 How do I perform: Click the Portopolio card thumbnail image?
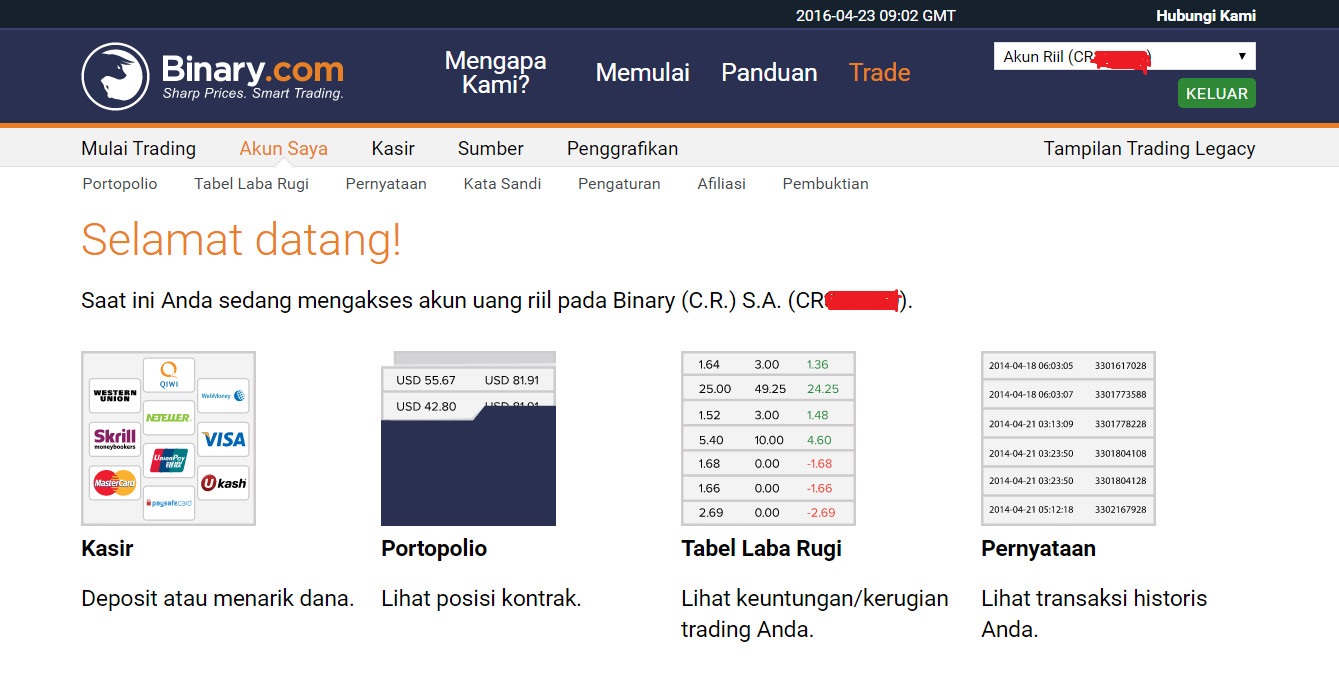469,438
